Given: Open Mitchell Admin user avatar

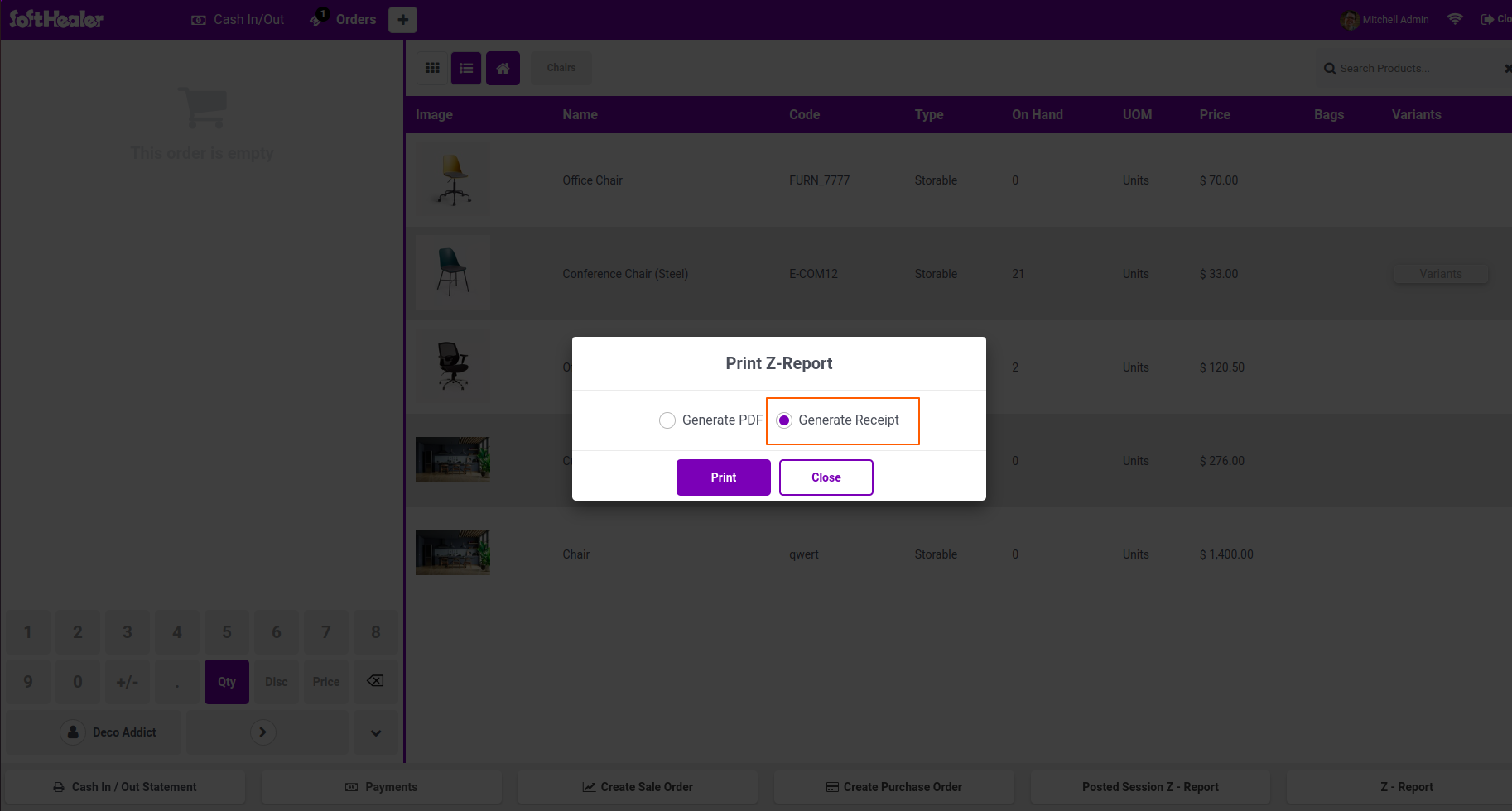Looking at the screenshot, I should click(x=1350, y=19).
